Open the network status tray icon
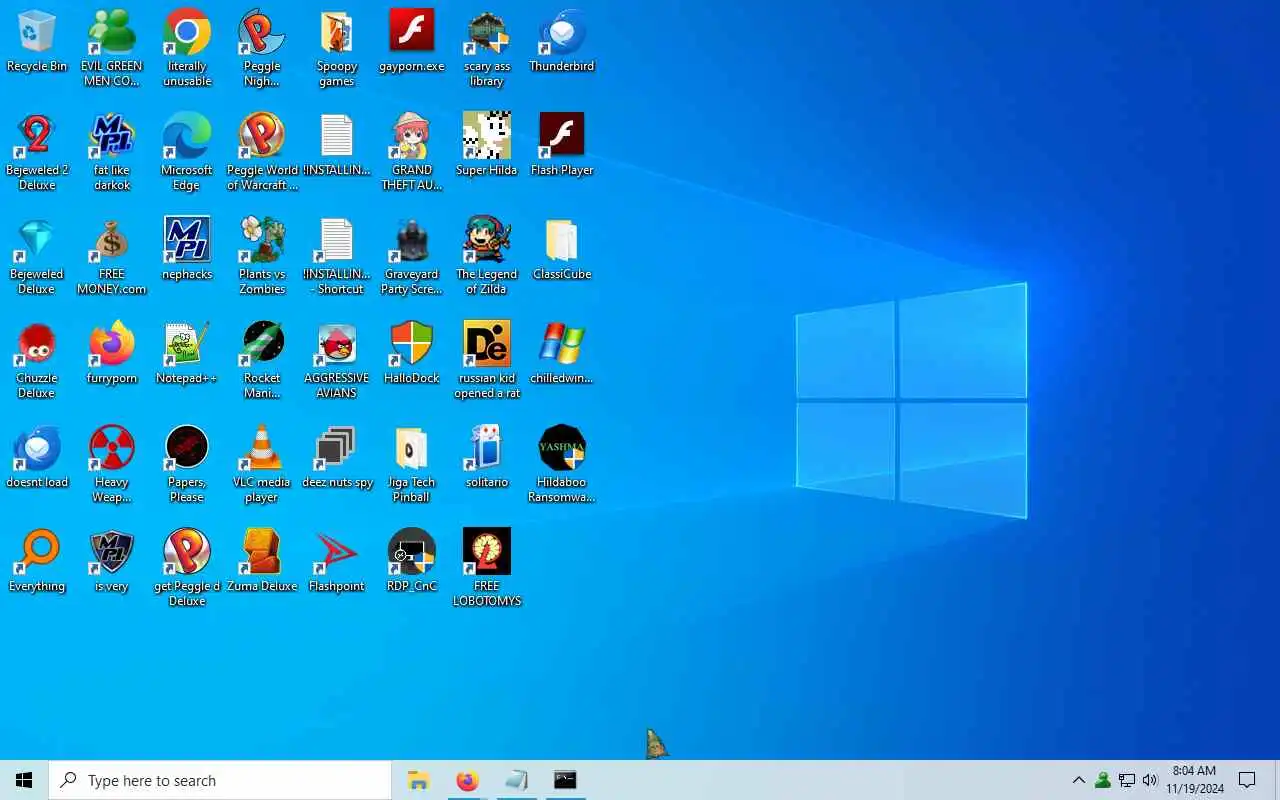 tap(1127, 780)
